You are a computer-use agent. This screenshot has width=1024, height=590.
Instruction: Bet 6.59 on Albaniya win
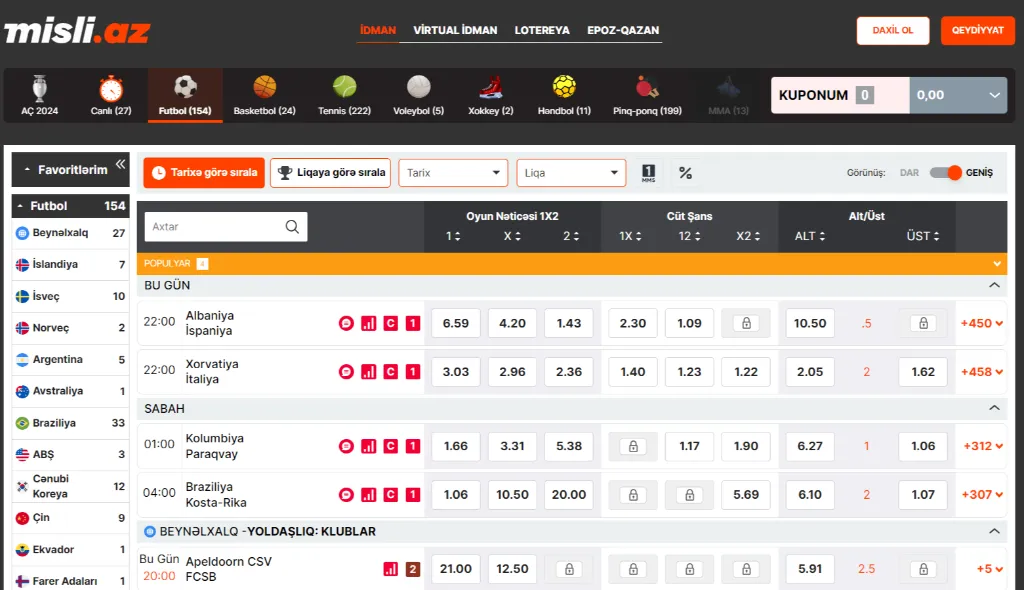pyautogui.click(x=456, y=323)
